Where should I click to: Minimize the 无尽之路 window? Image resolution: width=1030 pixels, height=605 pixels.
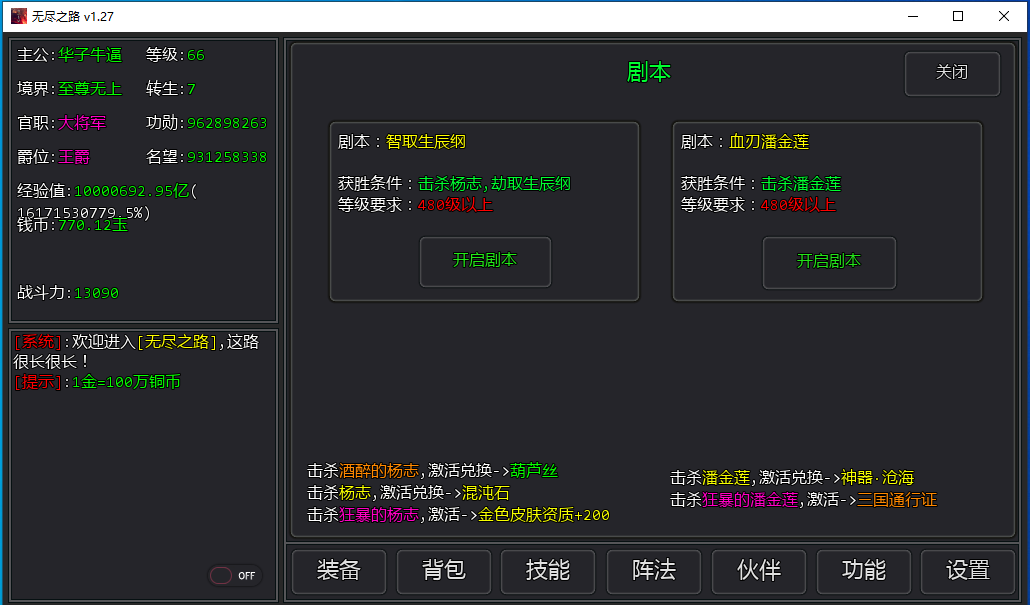point(913,16)
